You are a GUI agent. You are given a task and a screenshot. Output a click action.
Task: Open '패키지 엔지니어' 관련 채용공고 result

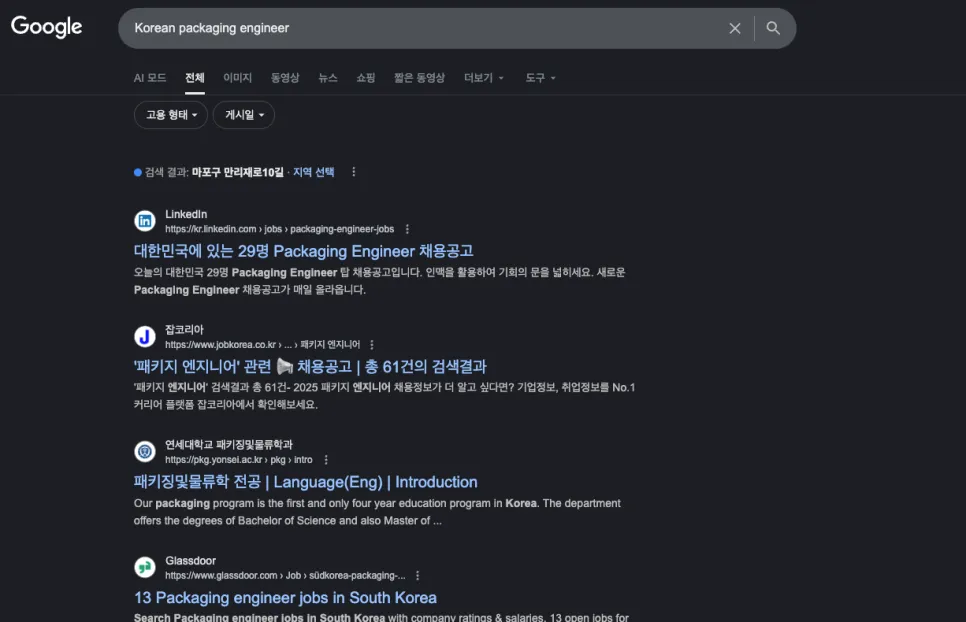tap(310, 367)
